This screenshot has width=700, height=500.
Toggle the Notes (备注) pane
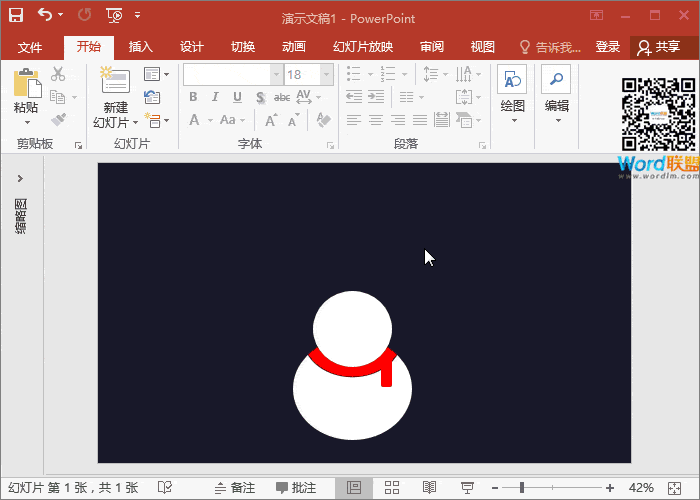click(234, 487)
